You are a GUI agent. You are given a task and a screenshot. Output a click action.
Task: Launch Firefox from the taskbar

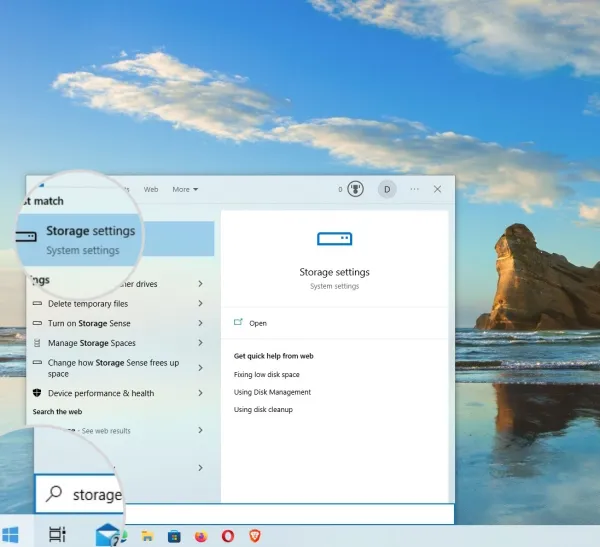point(201,536)
